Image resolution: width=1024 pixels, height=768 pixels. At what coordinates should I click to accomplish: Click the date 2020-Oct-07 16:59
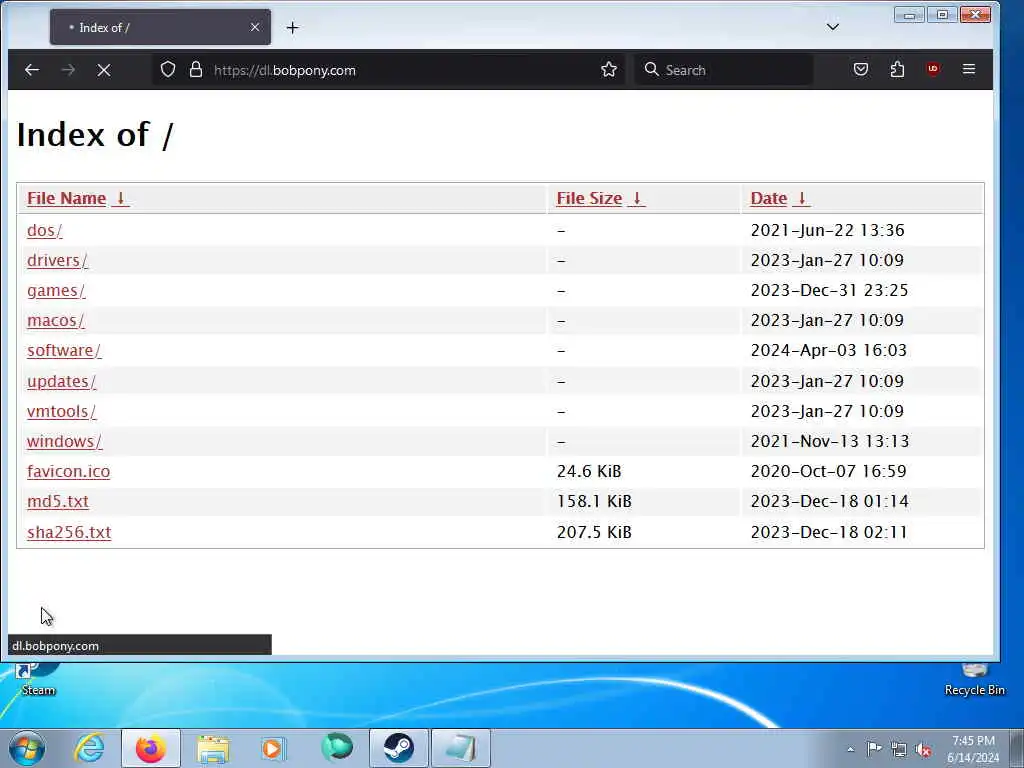click(829, 472)
